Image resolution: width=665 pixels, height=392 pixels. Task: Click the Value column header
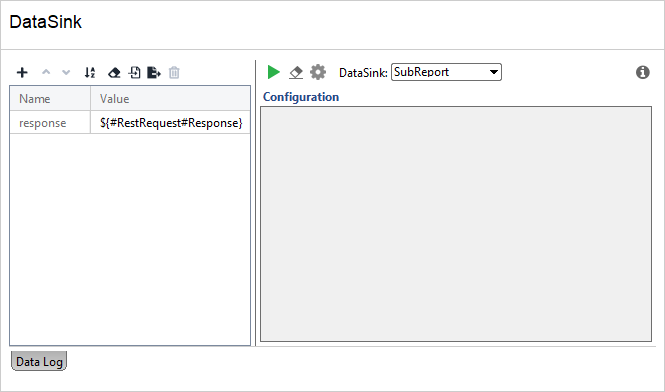tap(170, 99)
